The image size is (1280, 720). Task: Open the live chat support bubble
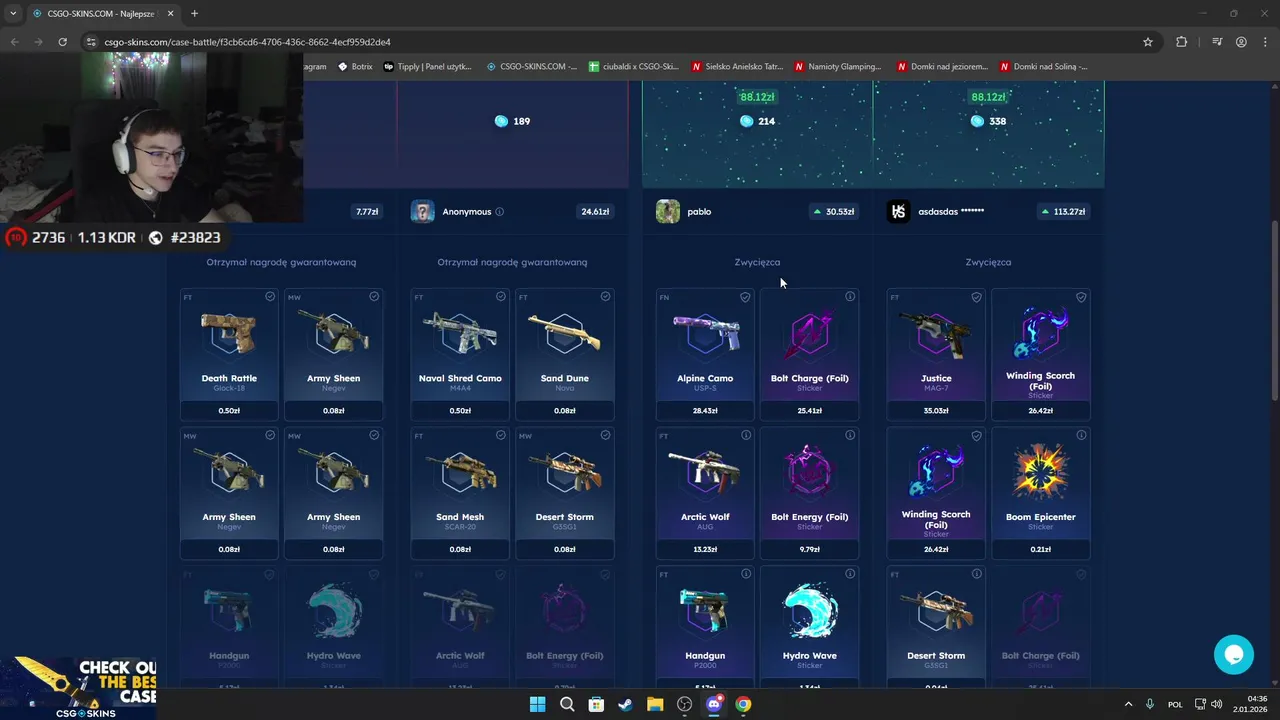point(1233,654)
